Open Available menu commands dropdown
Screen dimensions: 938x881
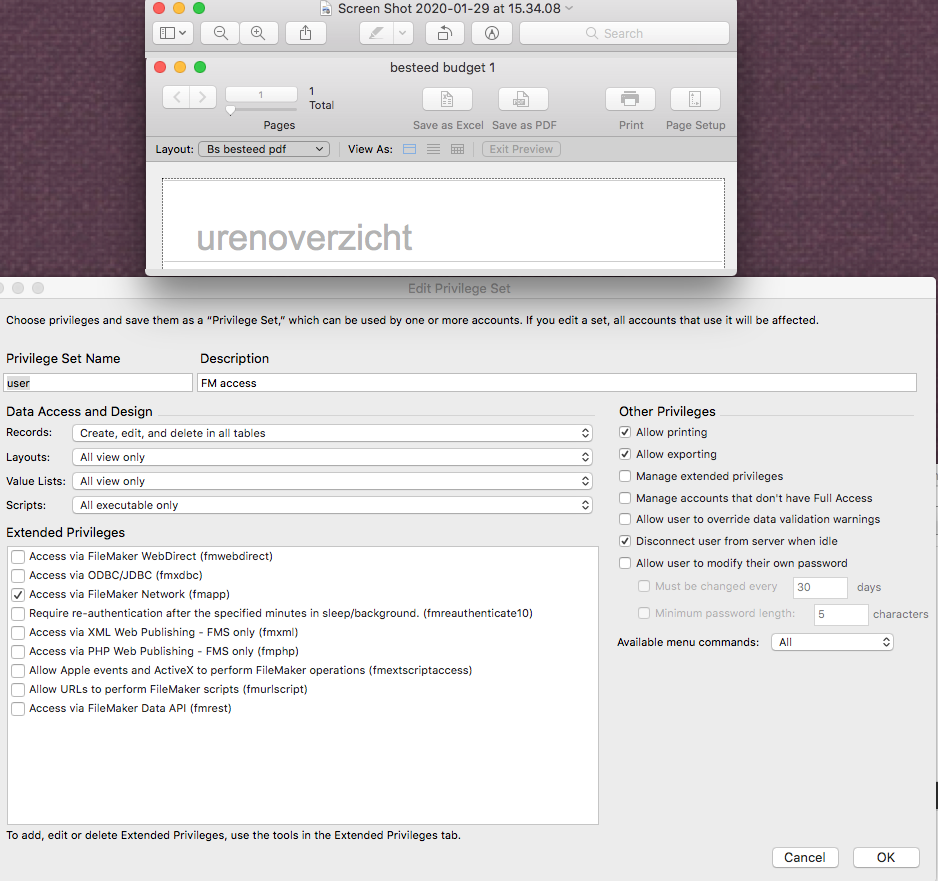click(832, 642)
